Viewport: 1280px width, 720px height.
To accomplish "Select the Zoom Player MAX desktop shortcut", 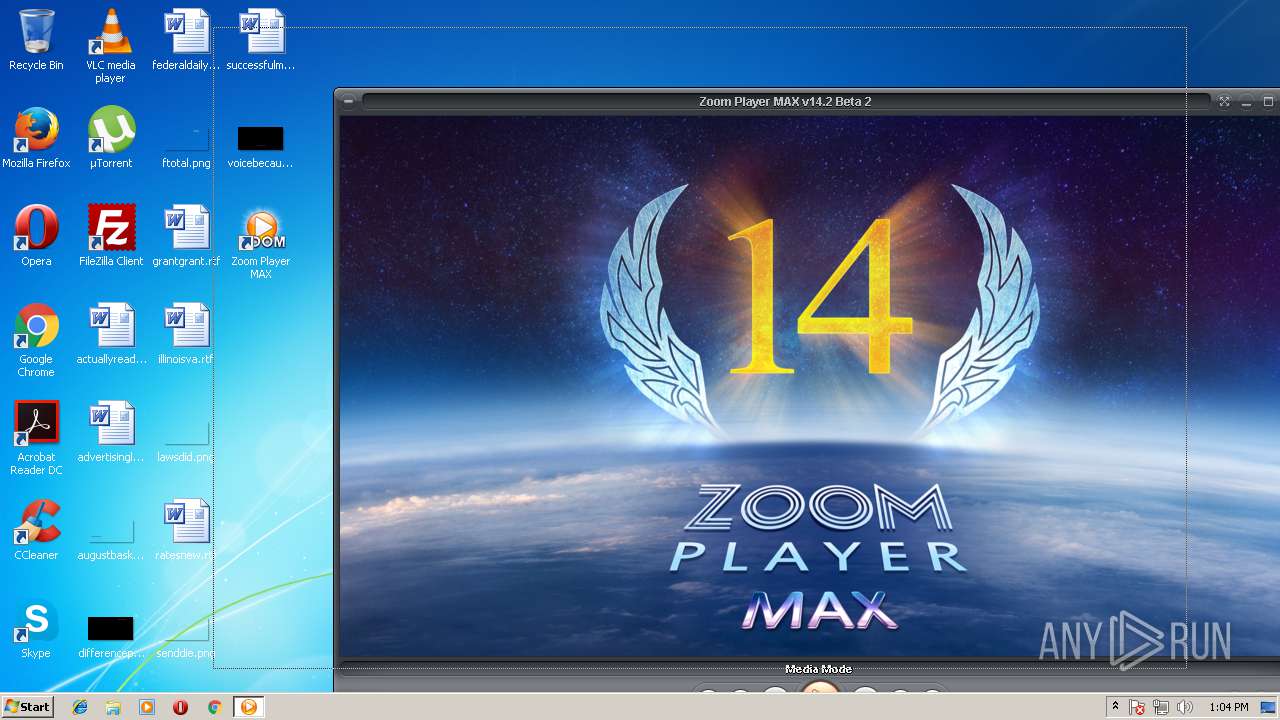I will coord(261,243).
